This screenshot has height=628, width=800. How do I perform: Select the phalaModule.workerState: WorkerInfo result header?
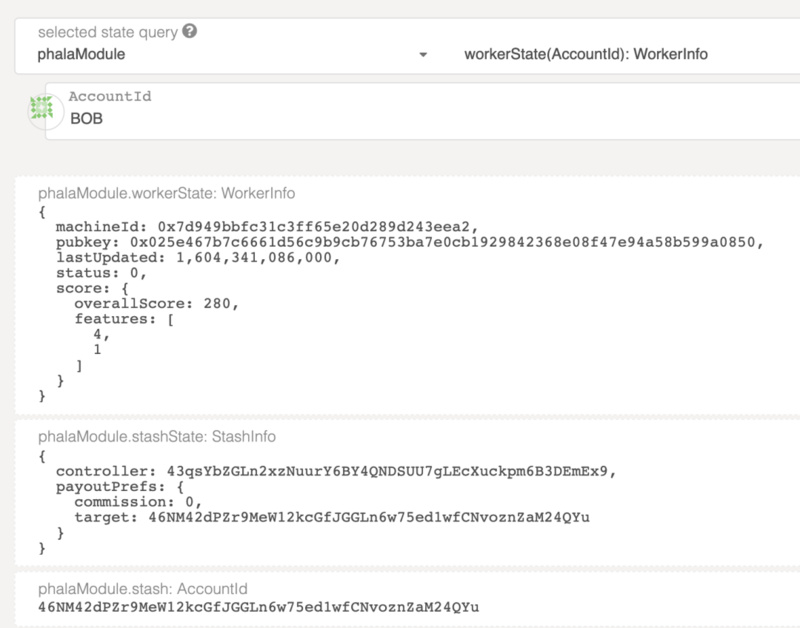tap(166, 193)
